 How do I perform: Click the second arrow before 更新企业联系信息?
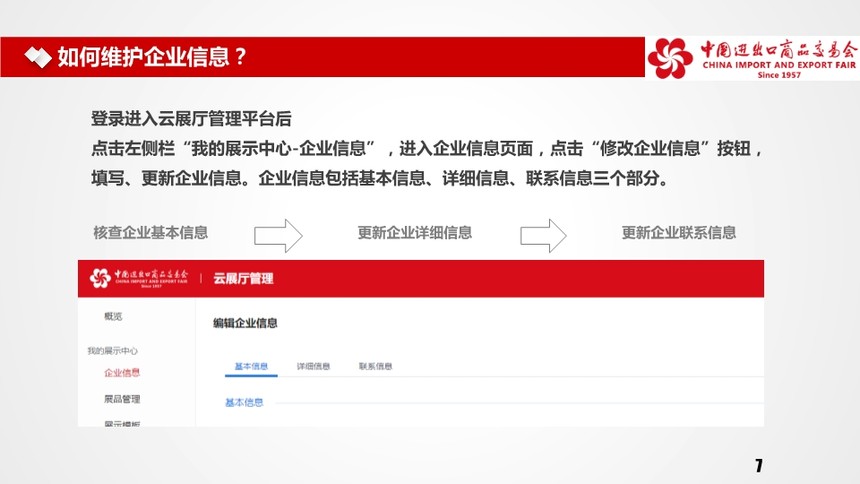(x=543, y=236)
